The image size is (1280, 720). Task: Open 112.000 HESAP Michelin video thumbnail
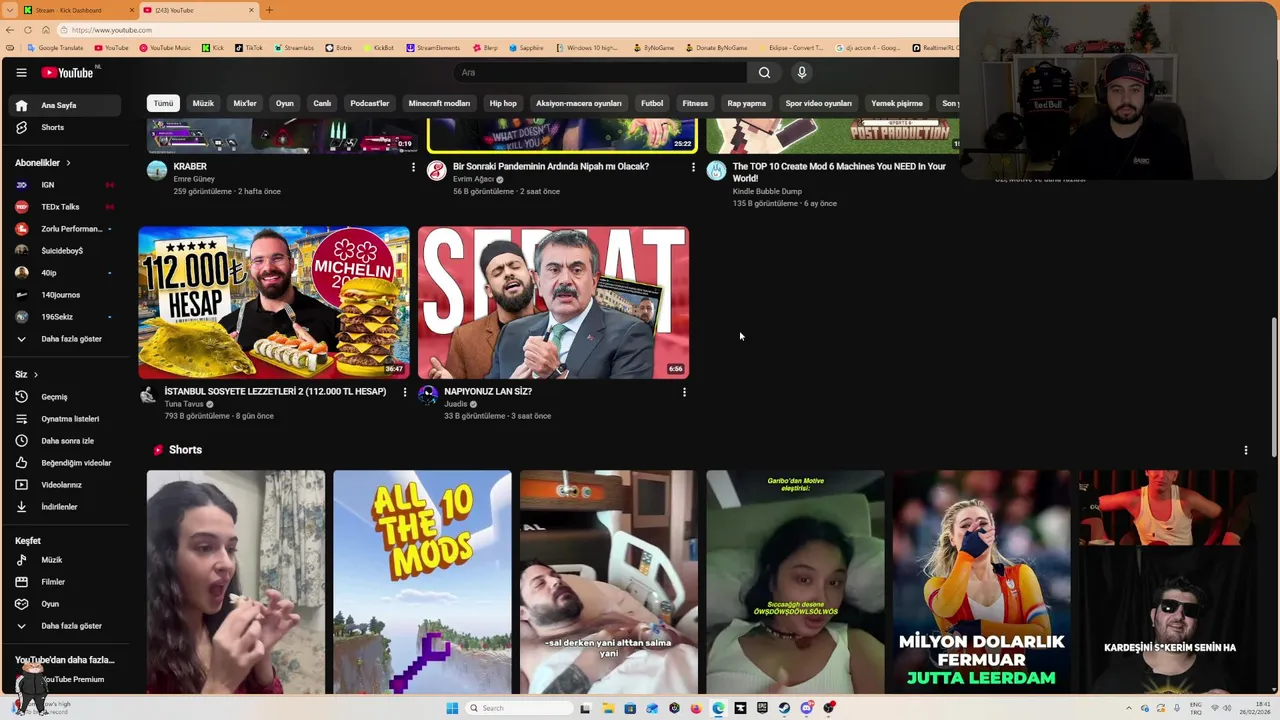274,302
